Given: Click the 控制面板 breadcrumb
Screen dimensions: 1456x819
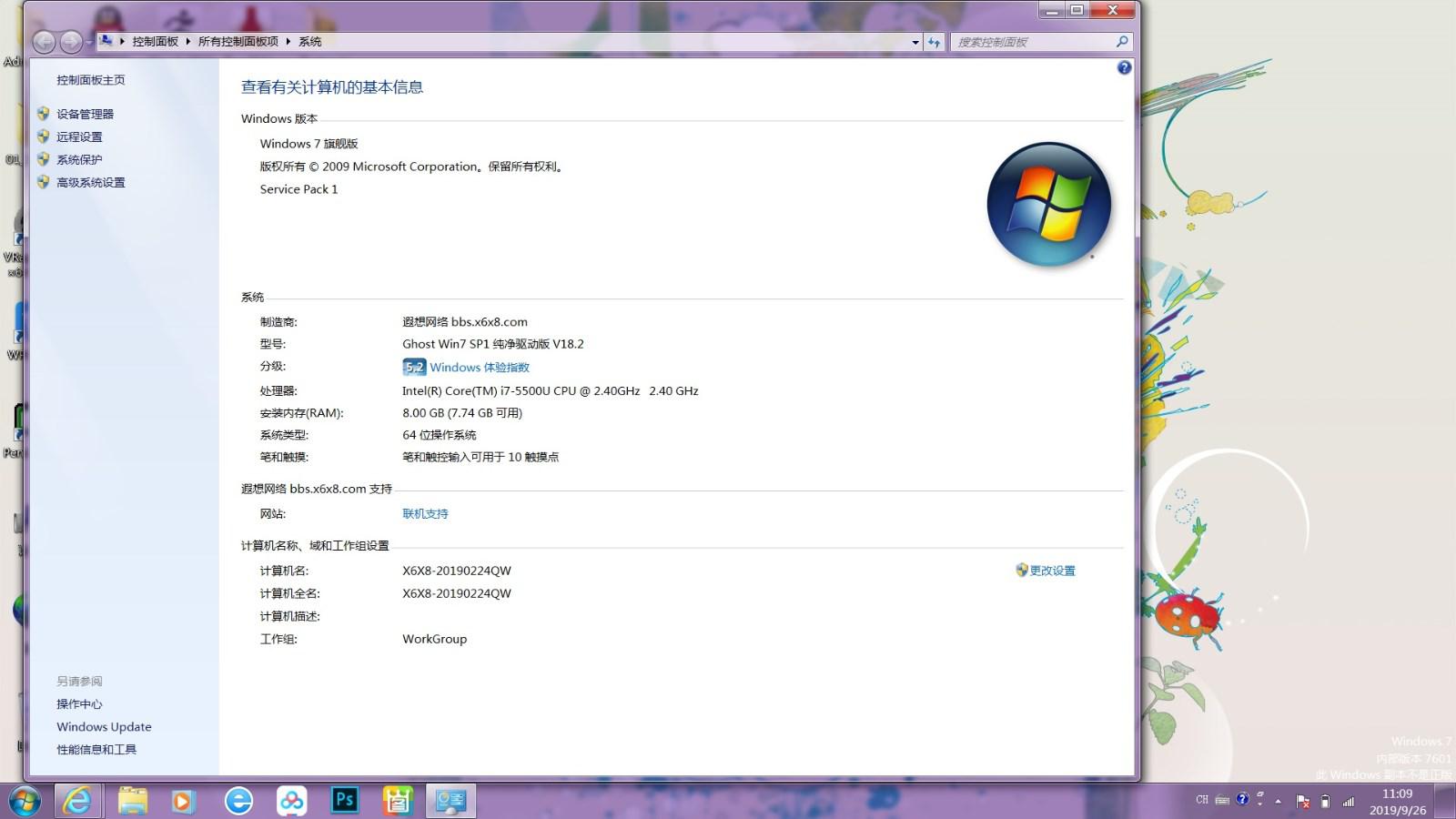Looking at the screenshot, I should (x=156, y=42).
